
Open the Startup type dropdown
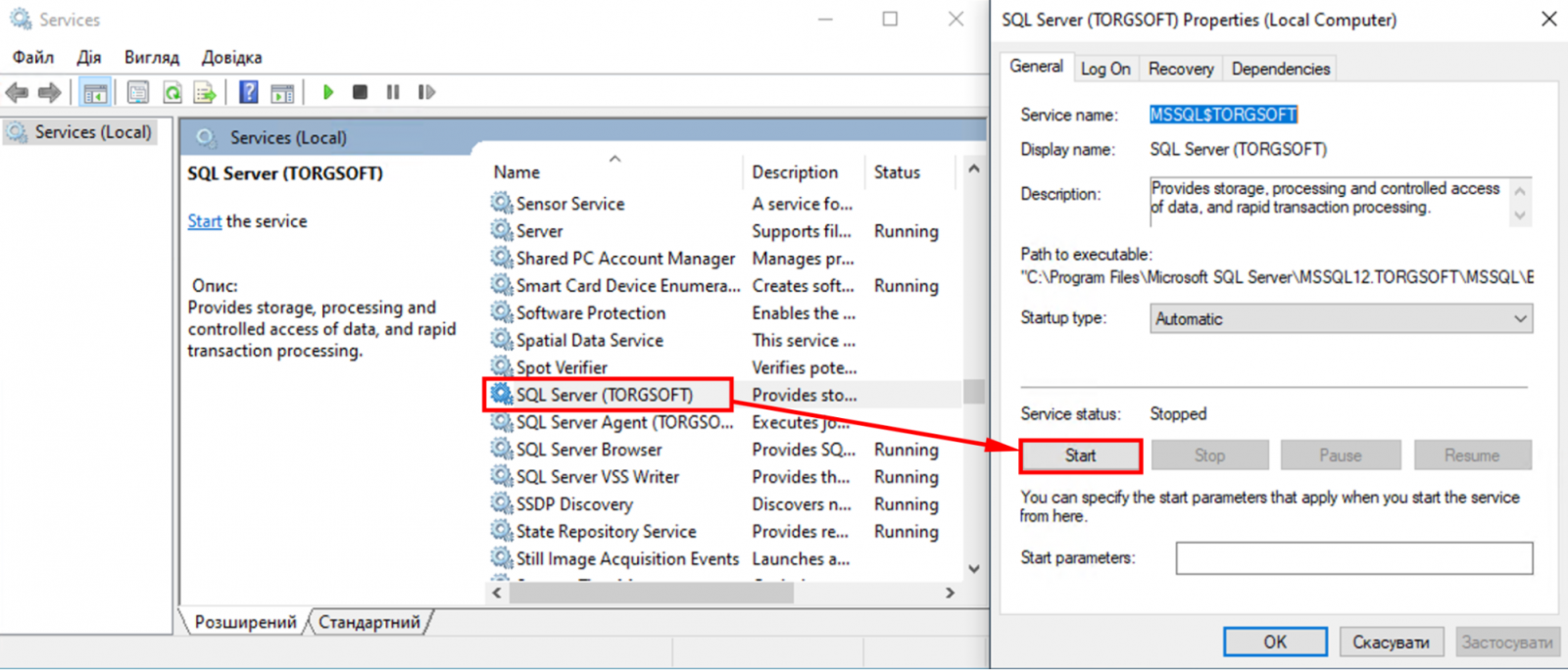1341,318
